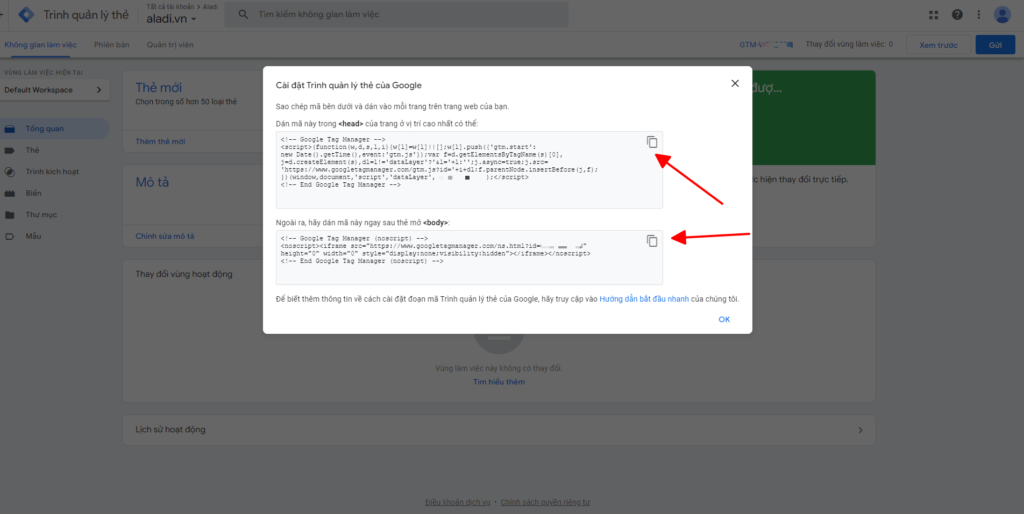Open Trình kích hoạt in the sidebar
This screenshot has height=514, width=1024.
tap(52, 172)
